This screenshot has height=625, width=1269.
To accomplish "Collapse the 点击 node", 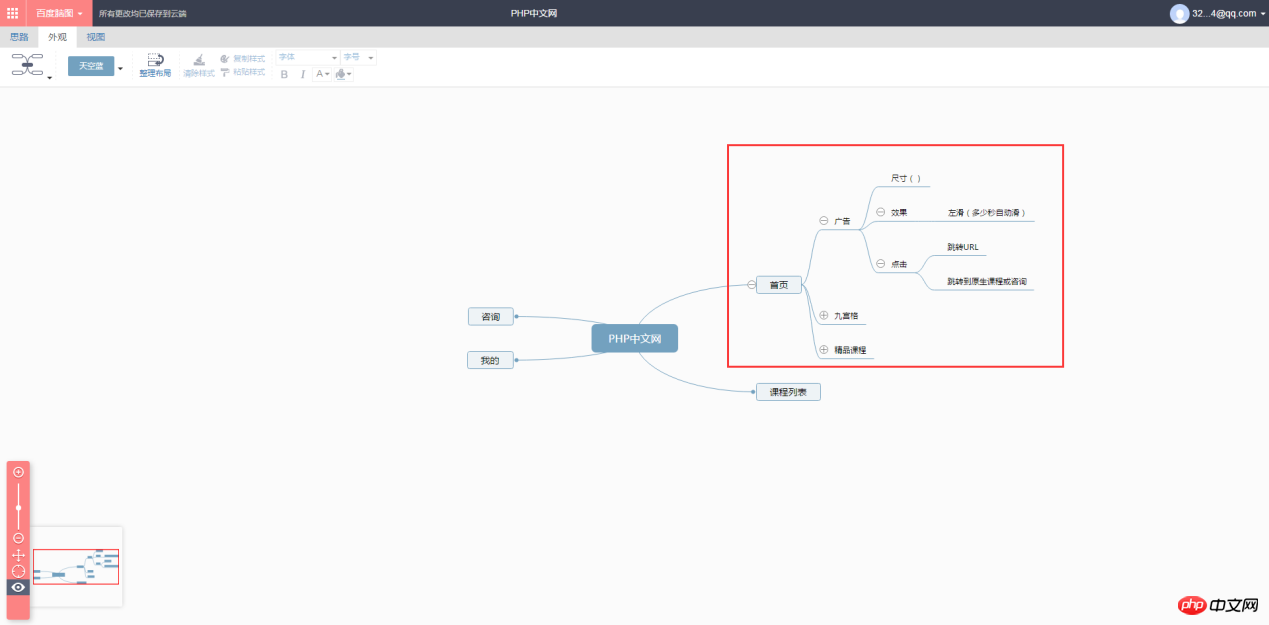I will click(880, 264).
